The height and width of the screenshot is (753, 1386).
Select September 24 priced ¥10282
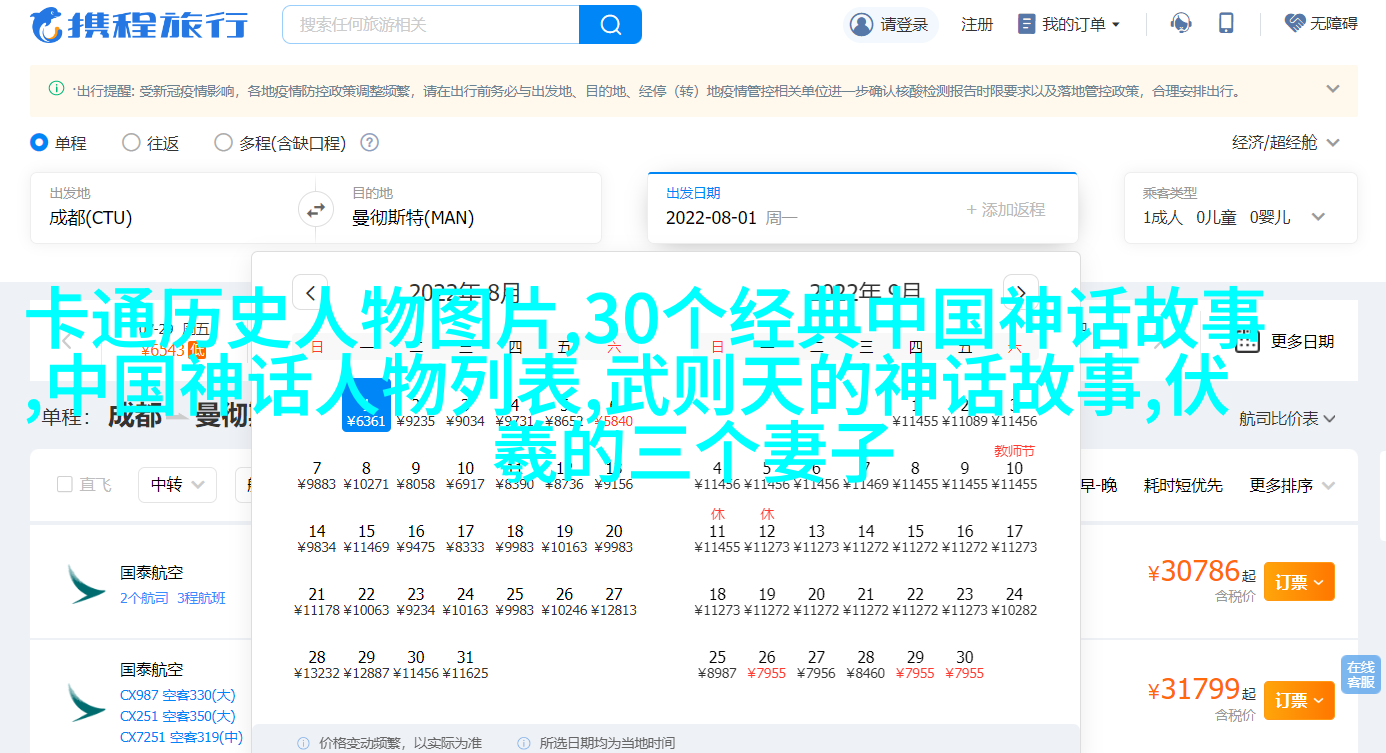pyautogui.click(x=1015, y=601)
